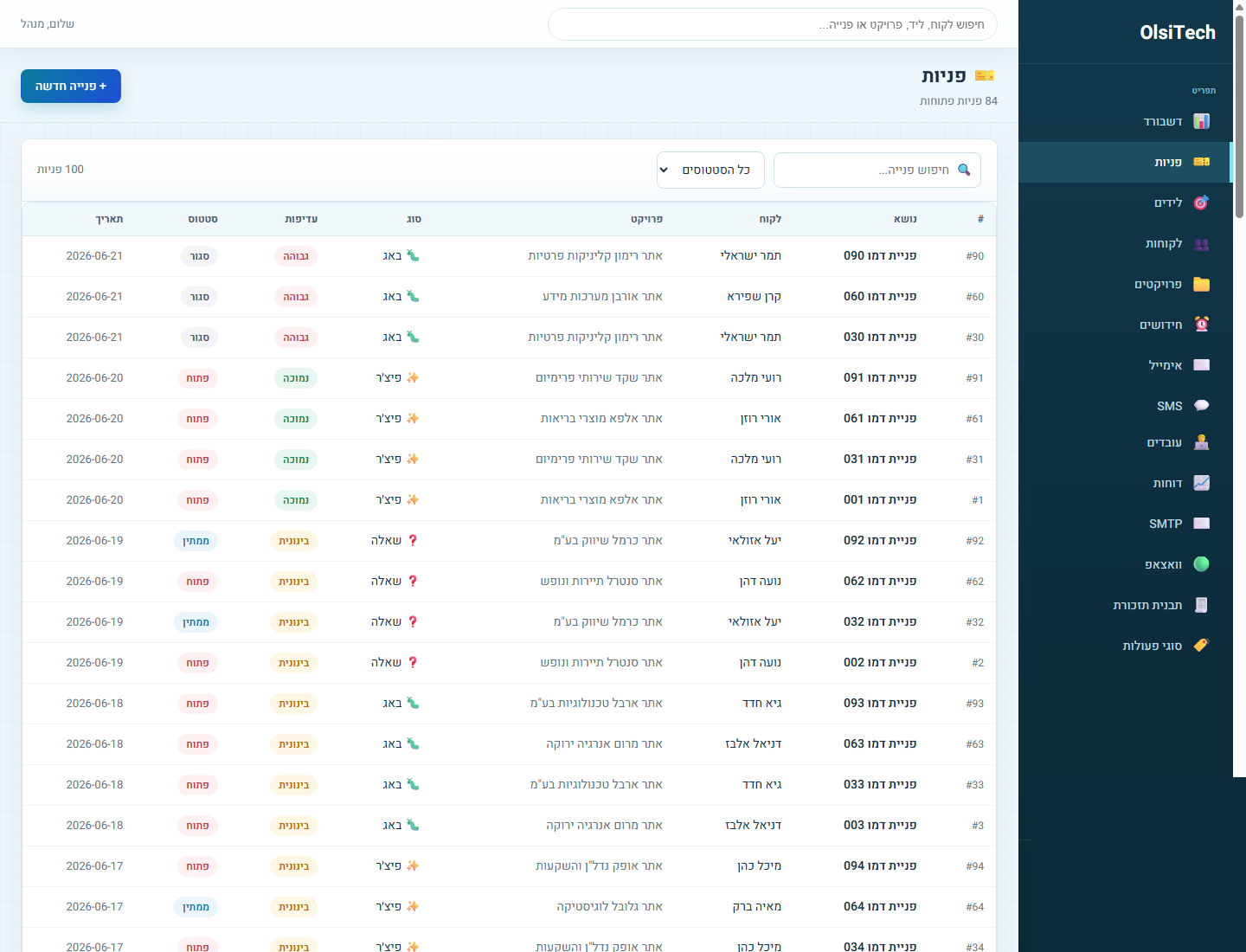Open the תבנית תזכורת document icon
The height and width of the screenshot is (952, 1246).
click(x=1201, y=605)
